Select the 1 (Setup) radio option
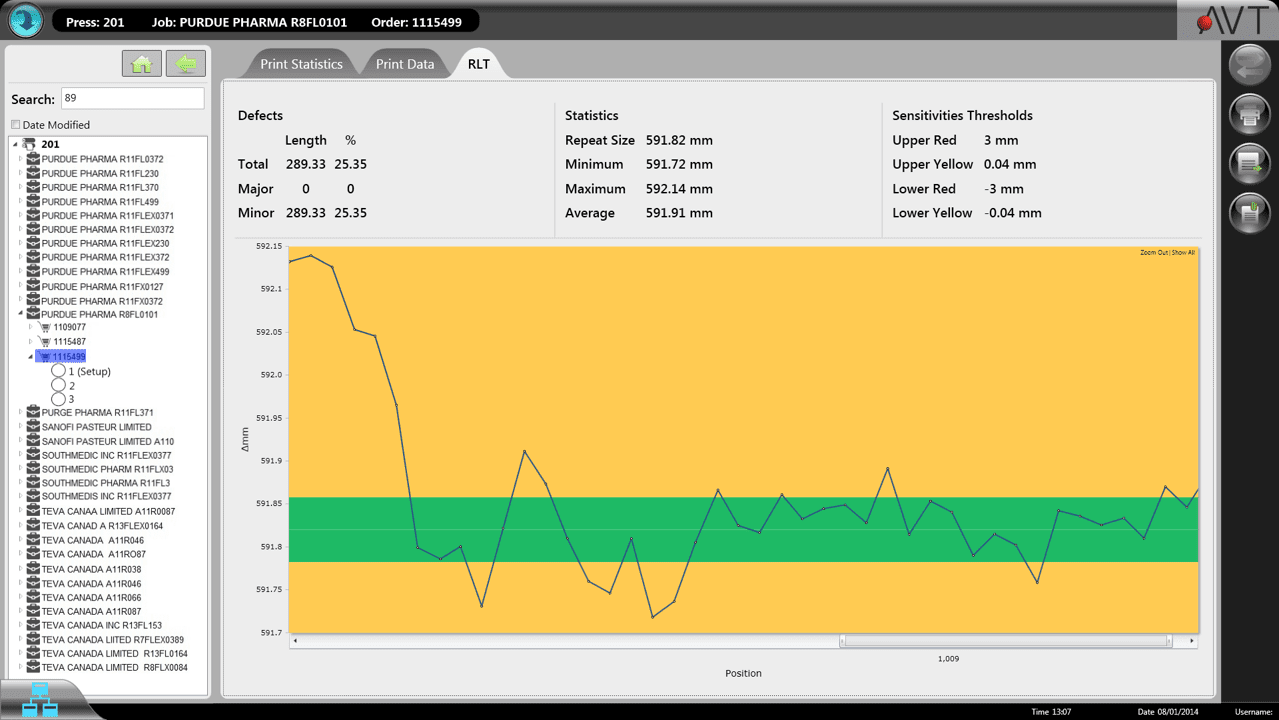The width and height of the screenshot is (1279, 720). [x=58, y=371]
